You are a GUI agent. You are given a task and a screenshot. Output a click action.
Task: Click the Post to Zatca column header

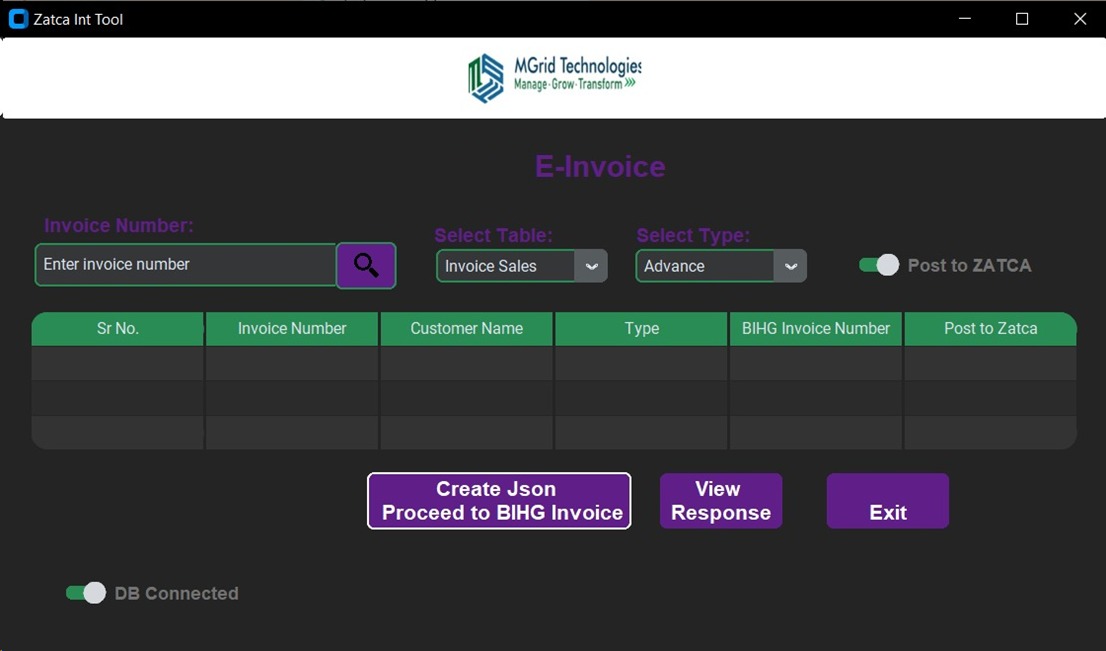click(990, 329)
